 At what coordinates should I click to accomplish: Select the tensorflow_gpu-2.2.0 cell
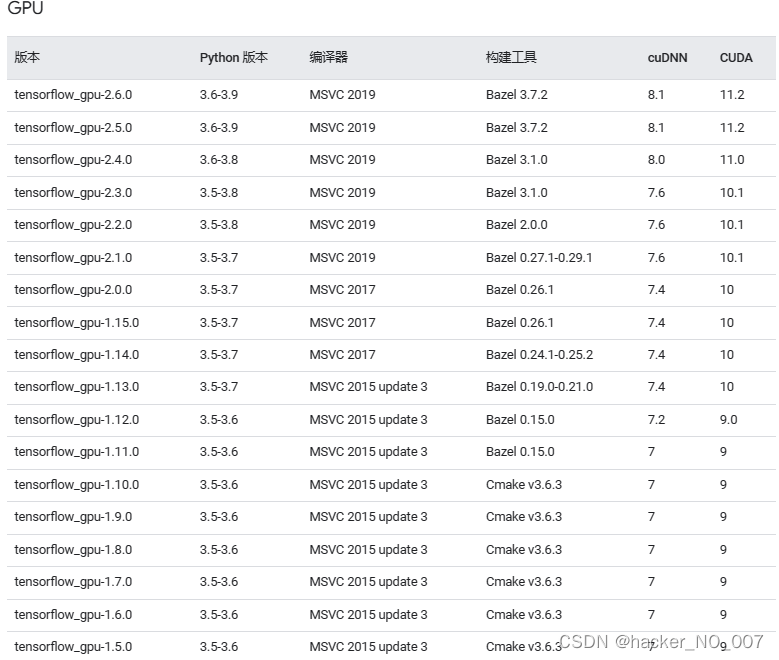(x=73, y=225)
